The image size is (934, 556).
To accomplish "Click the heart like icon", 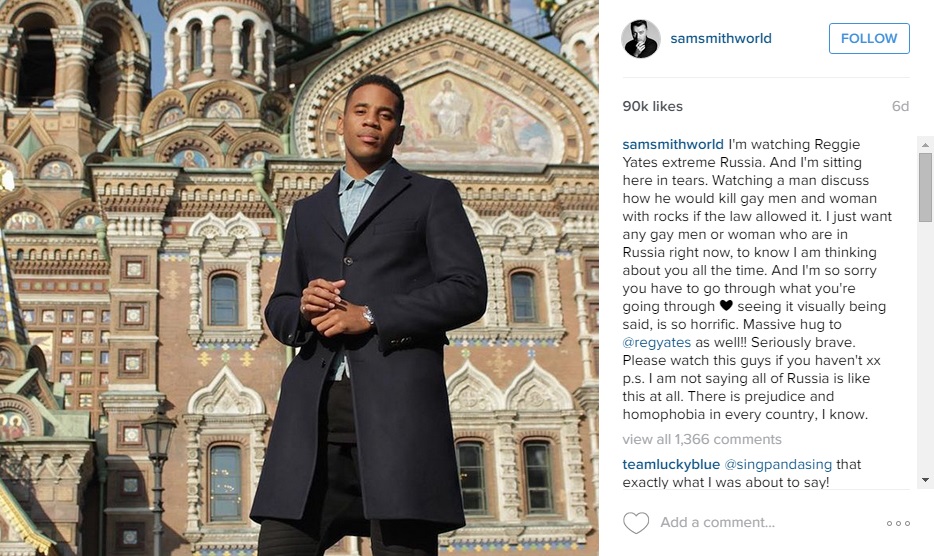I will pos(636,523).
